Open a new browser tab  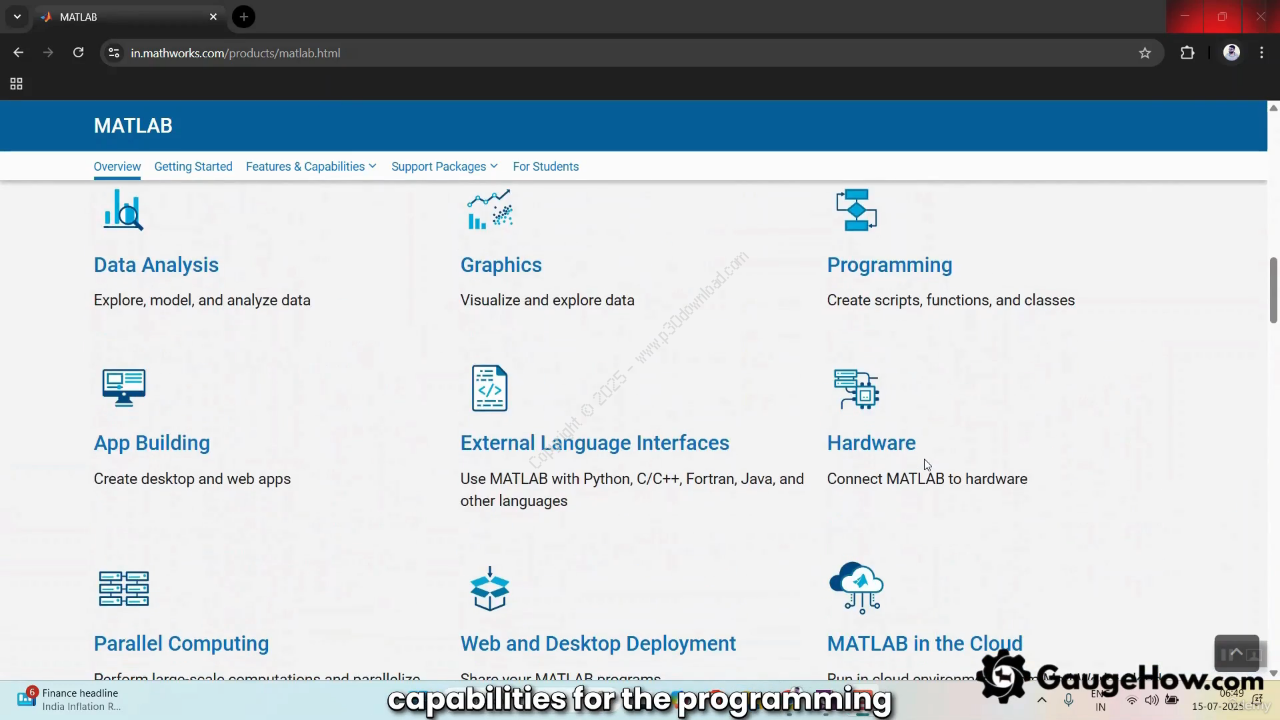tap(243, 17)
